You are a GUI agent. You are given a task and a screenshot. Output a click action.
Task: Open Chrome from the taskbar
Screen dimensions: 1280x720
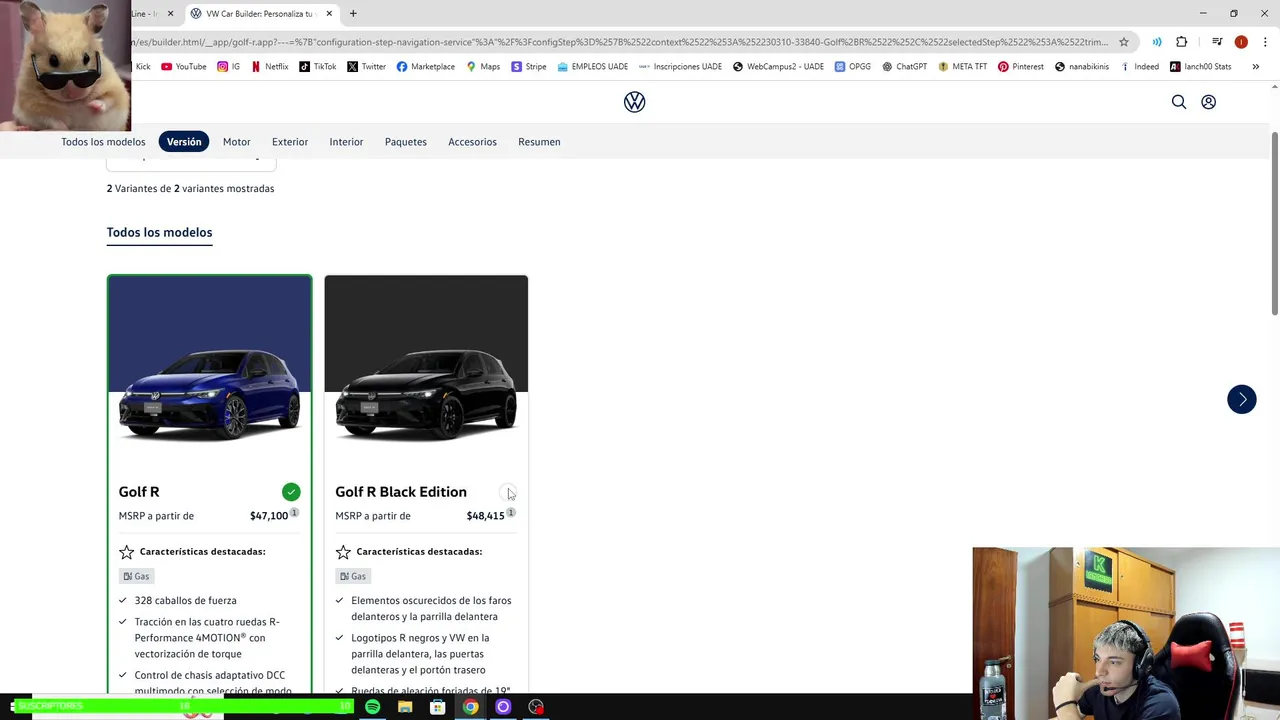470,707
